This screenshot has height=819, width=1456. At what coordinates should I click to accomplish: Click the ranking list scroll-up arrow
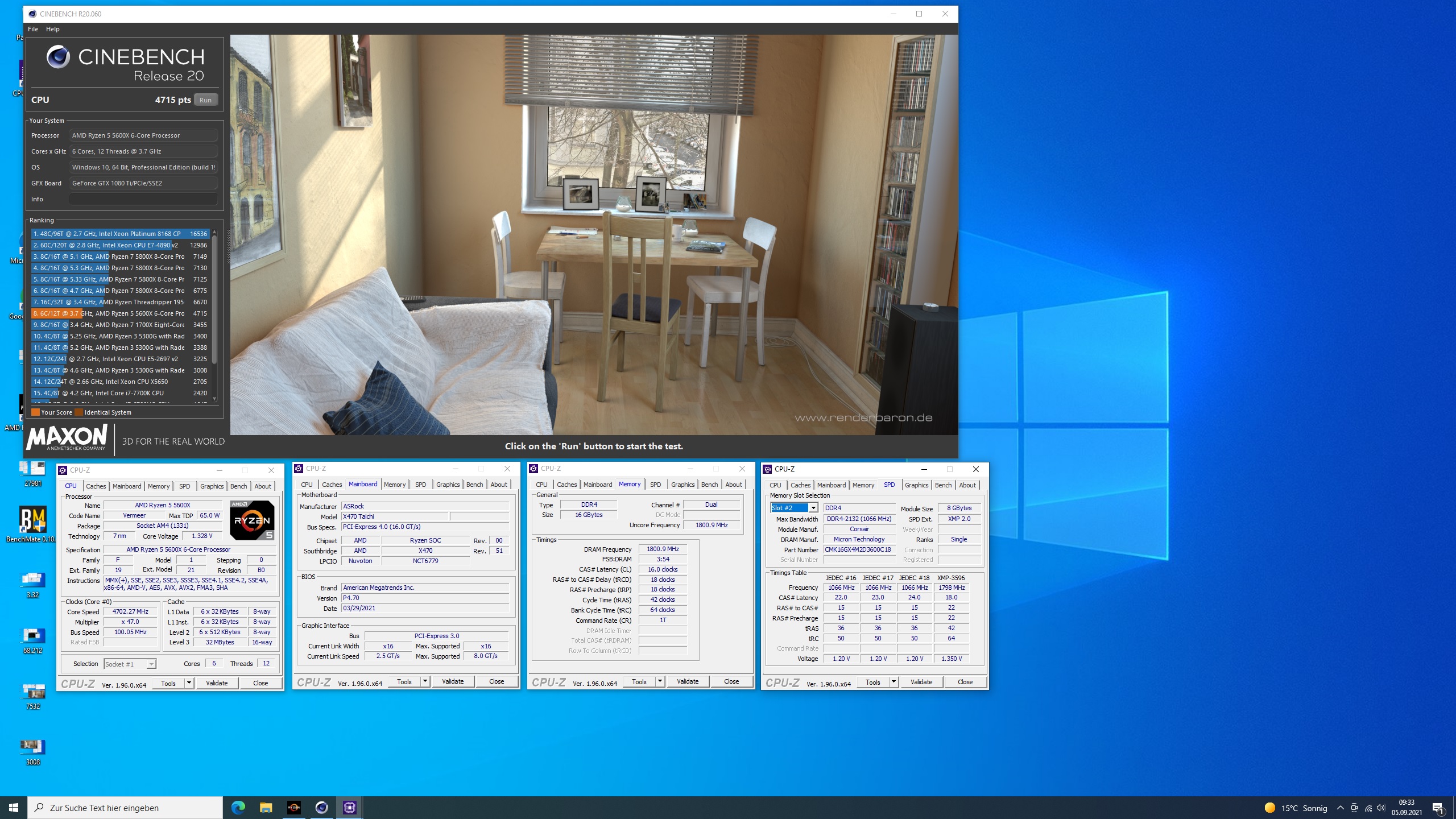(214, 232)
